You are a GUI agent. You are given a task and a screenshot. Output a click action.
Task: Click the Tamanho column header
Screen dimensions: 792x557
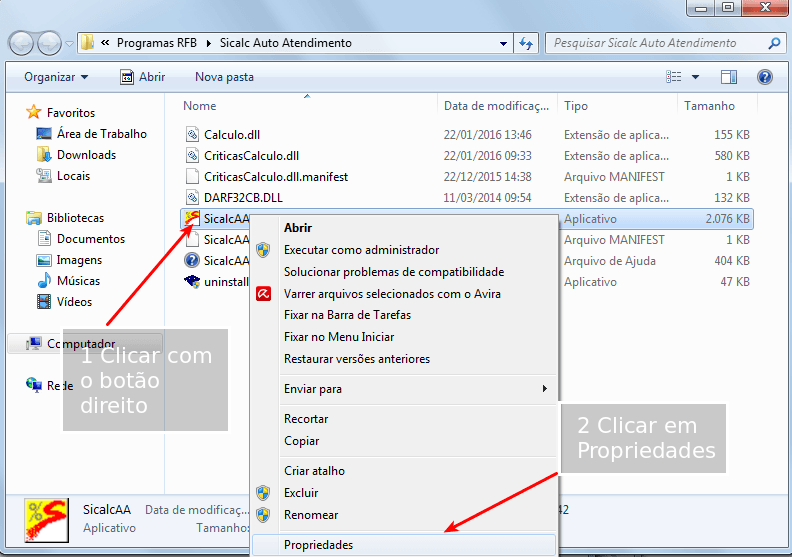(x=709, y=106)
